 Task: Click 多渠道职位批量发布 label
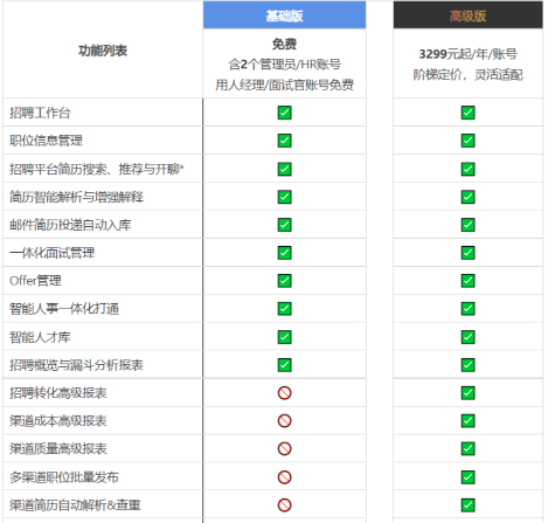[x=64, y=477]
